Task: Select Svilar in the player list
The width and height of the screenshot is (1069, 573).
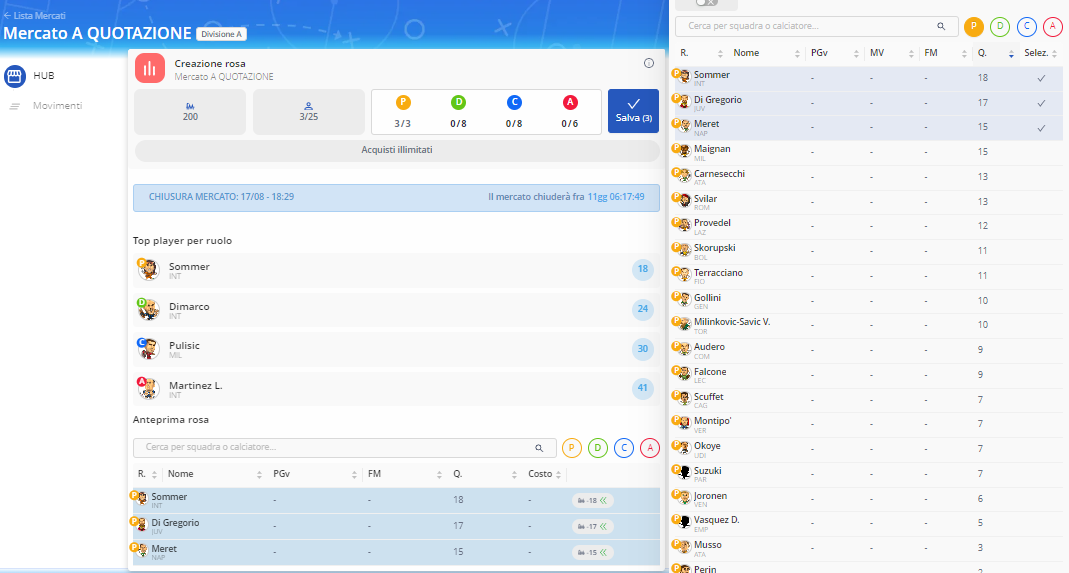Action: point(869,203)
